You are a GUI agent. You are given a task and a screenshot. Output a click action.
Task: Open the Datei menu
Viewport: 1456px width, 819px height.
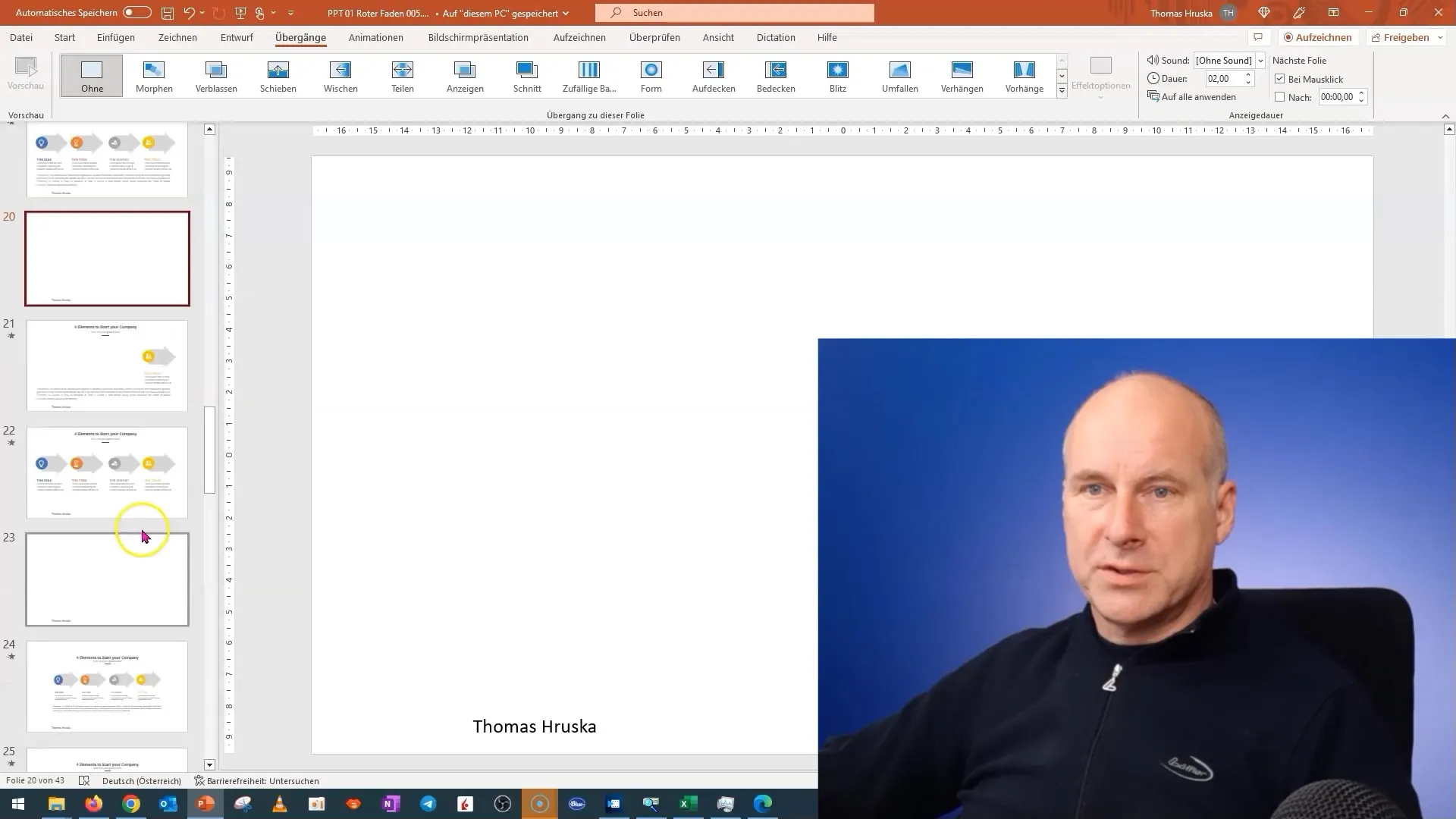[x=21, y=37]
